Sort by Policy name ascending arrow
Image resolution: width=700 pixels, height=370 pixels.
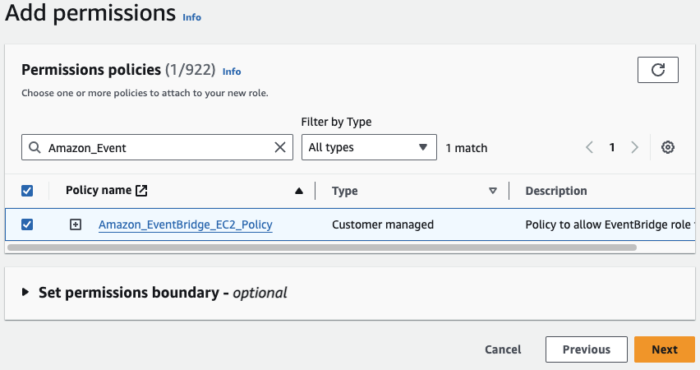pos(299,191)
